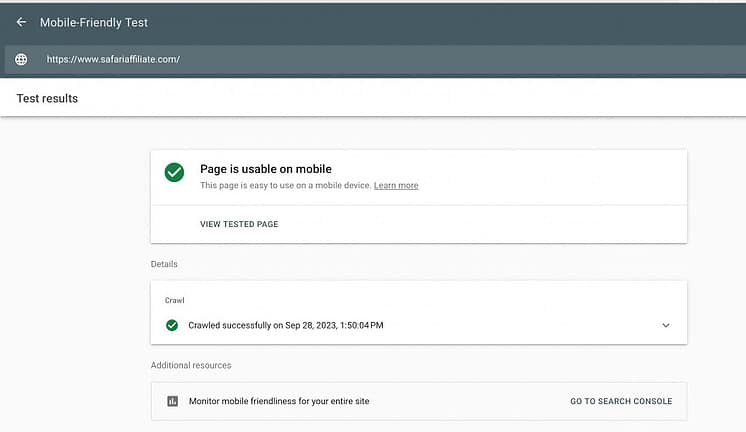
Task: Click the Test results header
Action: tap(47, 98)
